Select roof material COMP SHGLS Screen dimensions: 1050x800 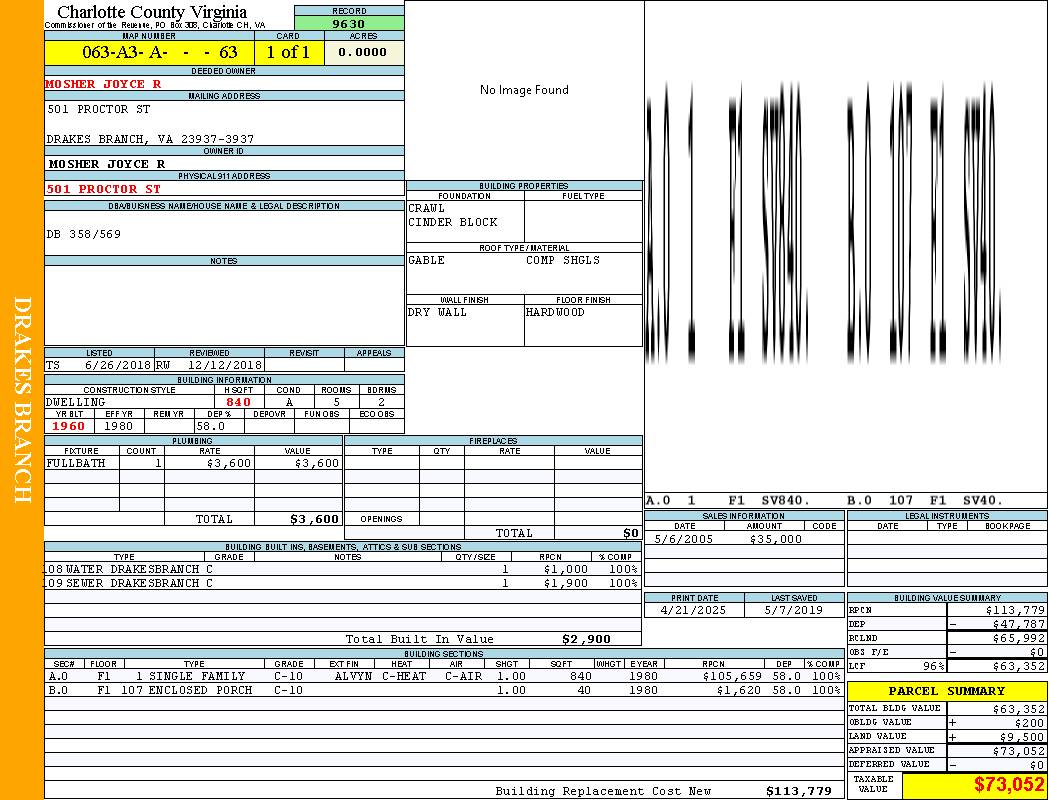click(563, 260)
